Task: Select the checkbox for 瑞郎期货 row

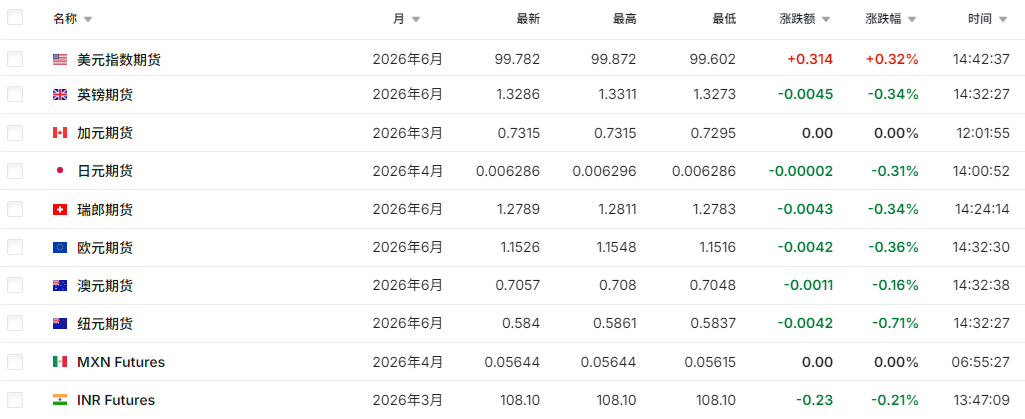Action: click(x=15, y=210)
